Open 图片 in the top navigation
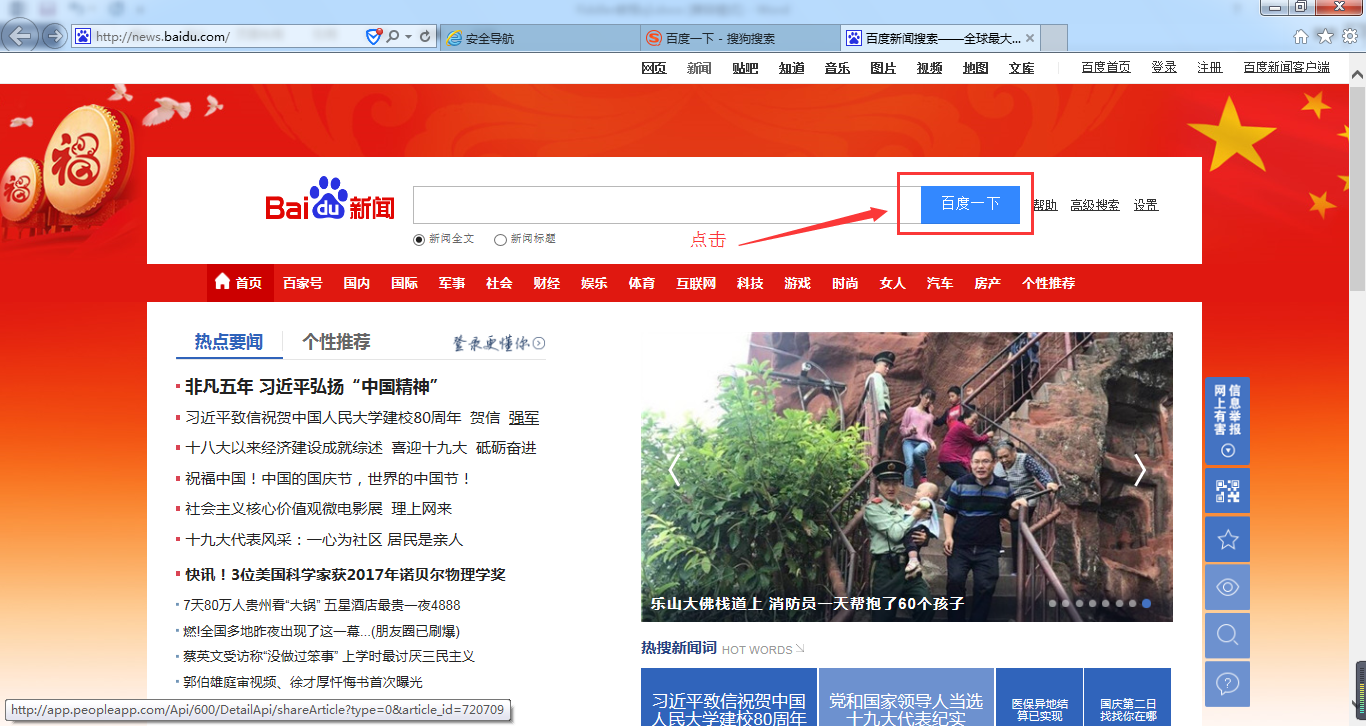The height and width of the screenshot is (726, 1366). coord(883,68)
